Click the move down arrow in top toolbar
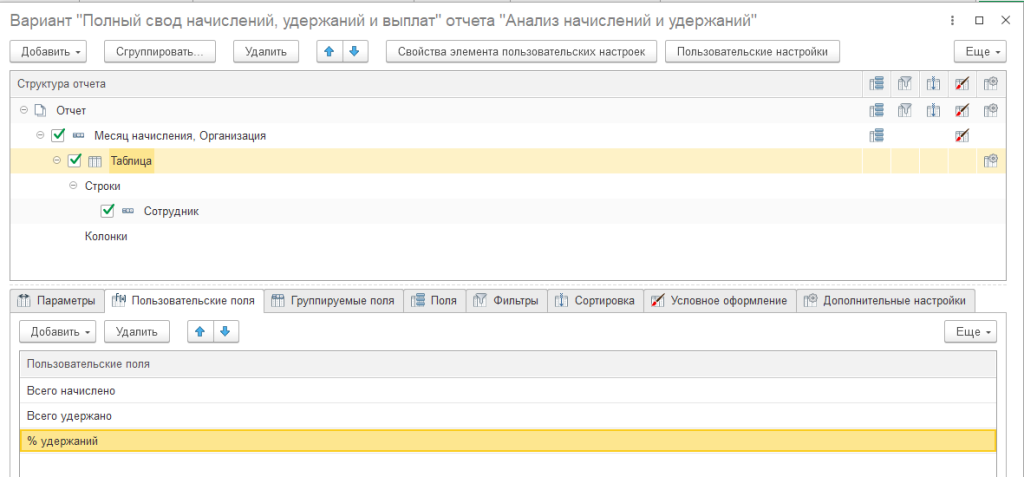Viewport: 1024px width, 477px height. click(x=354, y=52)
